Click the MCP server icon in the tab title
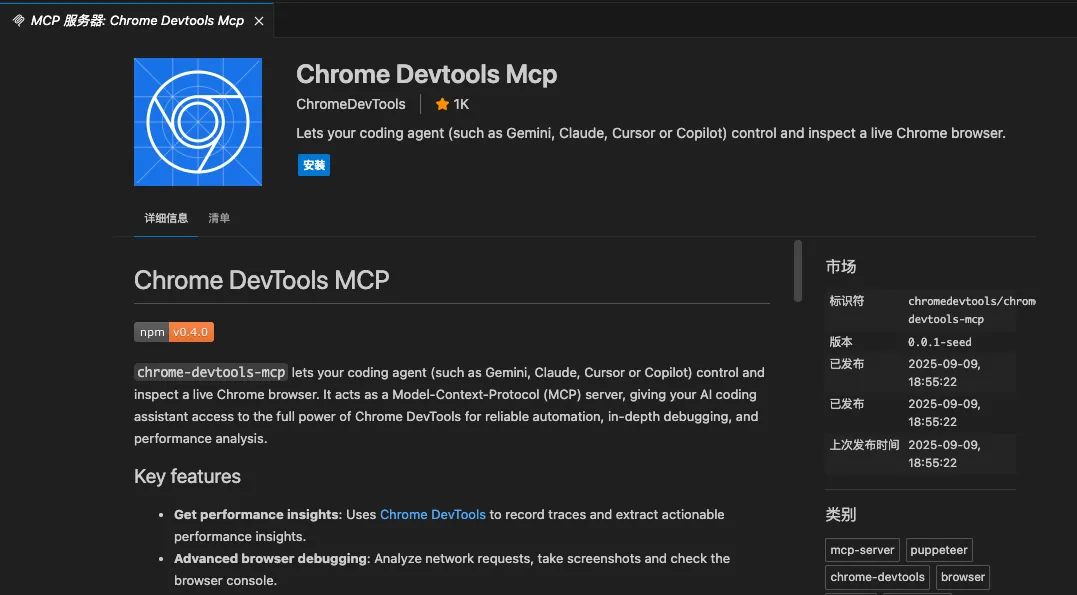The image size is (1077, 595). [x=19, y=21]
